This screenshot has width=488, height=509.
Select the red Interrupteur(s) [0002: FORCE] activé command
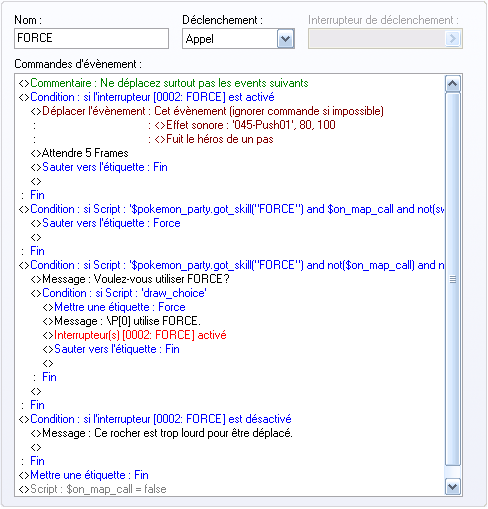coord(135,335)
